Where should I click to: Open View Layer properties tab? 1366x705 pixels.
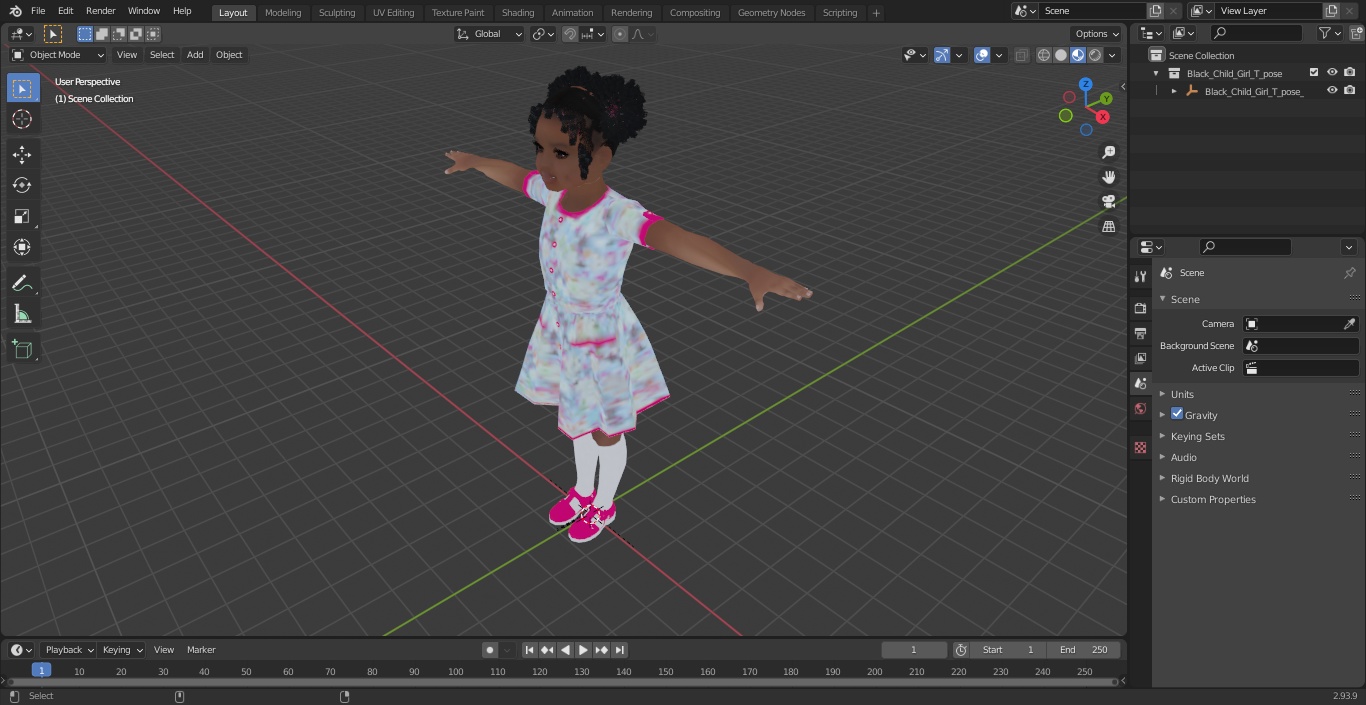point(1140,358)
